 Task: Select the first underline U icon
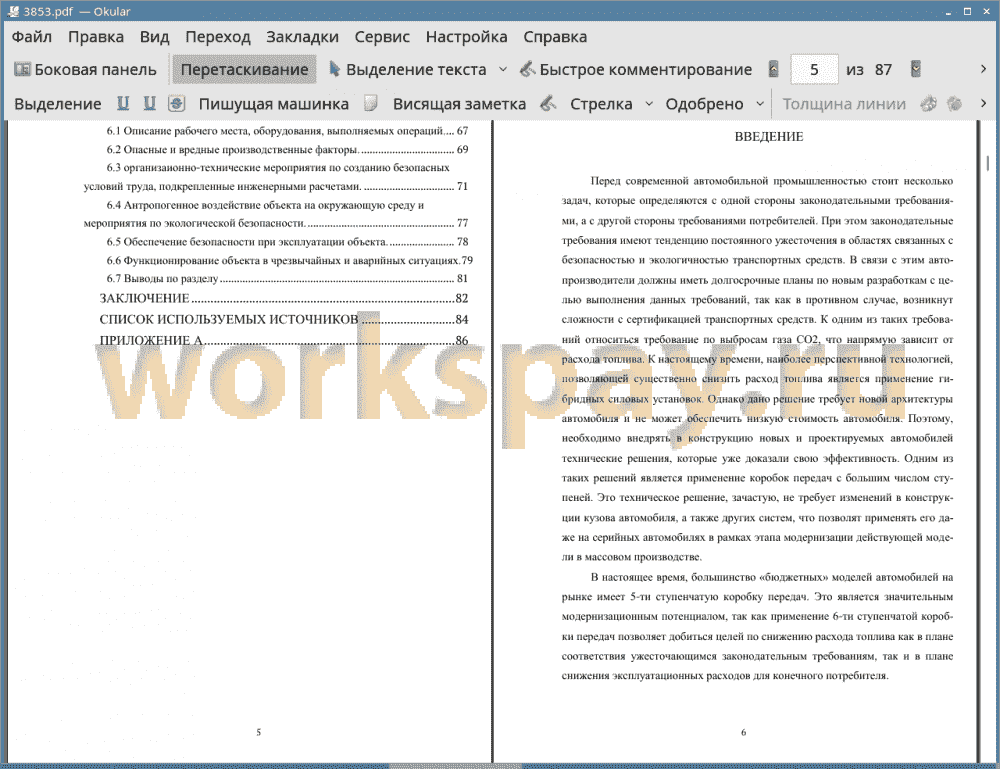(x=123, y=103)
